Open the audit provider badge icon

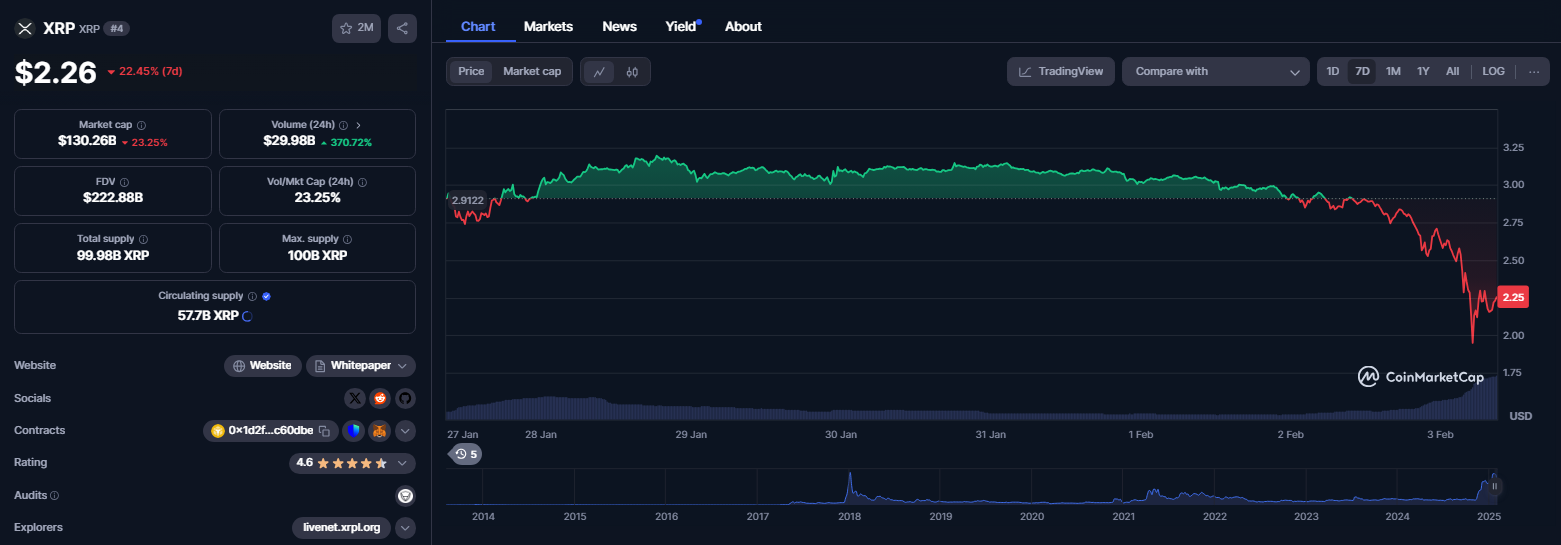tap(405, 495)
